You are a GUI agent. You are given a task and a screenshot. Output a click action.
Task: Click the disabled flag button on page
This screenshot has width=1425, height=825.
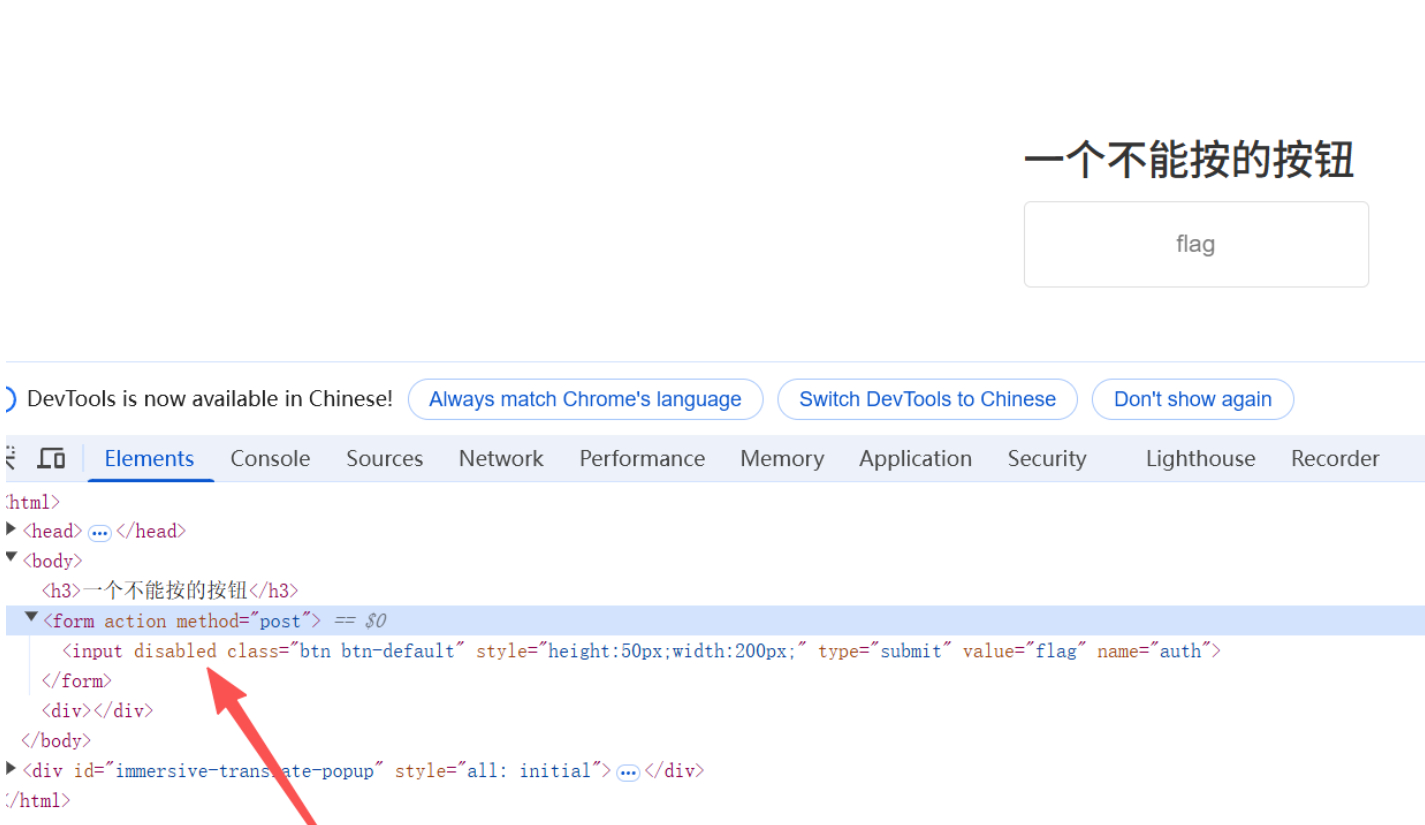point(1196,244)
